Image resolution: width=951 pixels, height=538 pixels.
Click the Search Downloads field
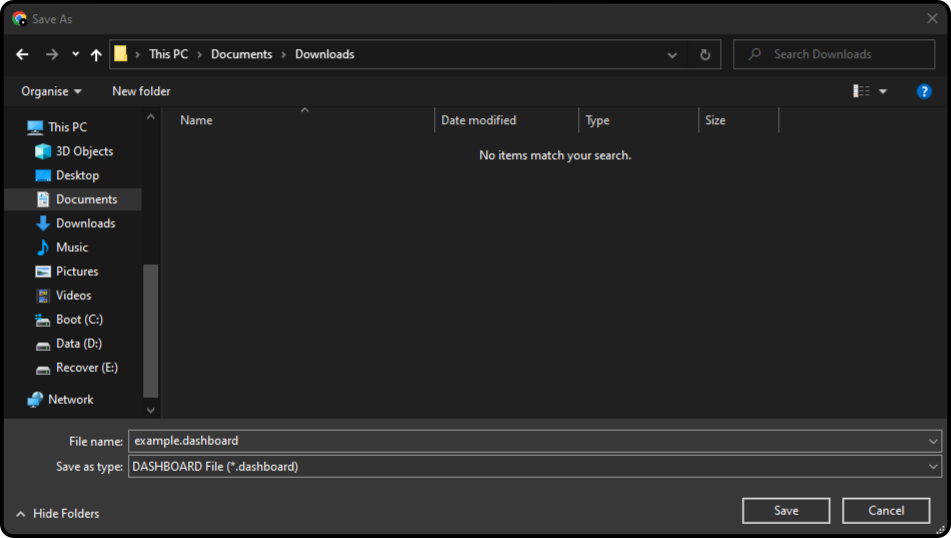834,54
